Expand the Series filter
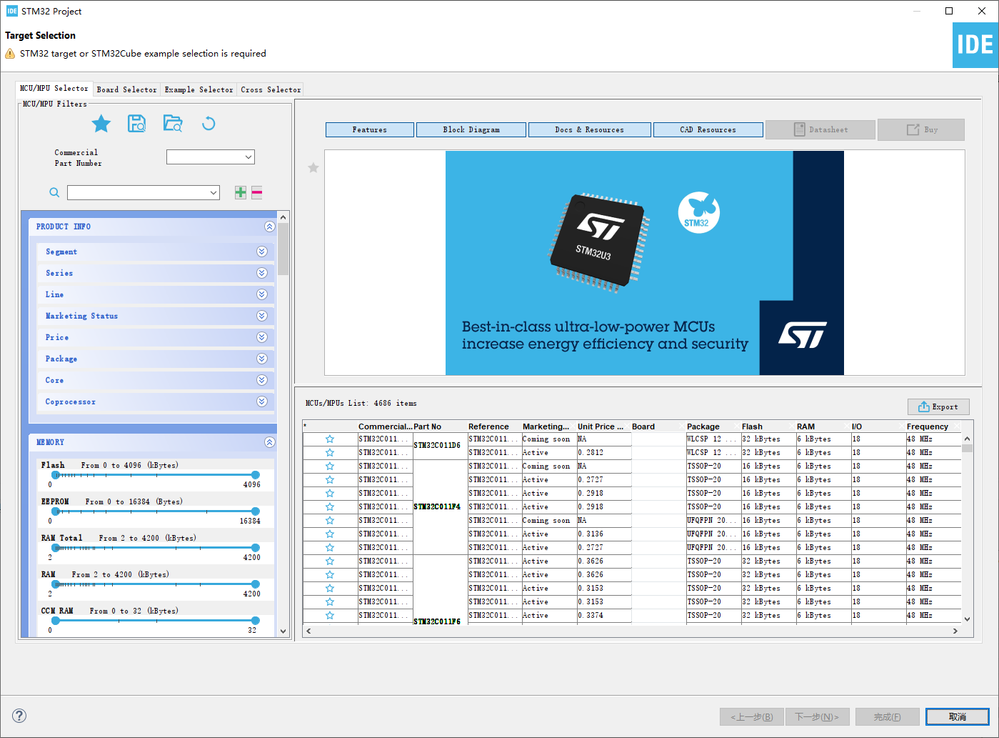Image resolution: width=999 pixels, height=738 pixels. [x=262, y=273]
